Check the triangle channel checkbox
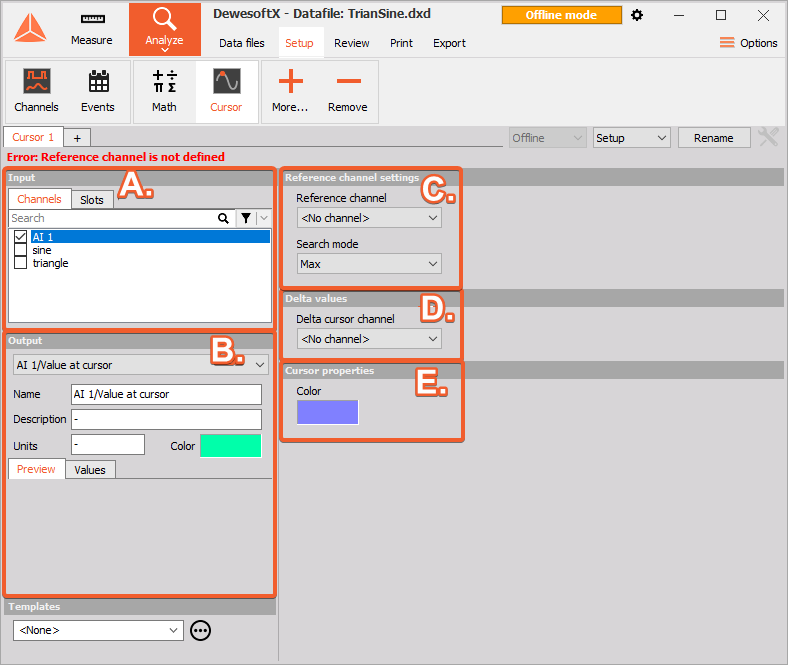Image resolution: width=788 pixels, height=665 pixels. (20, 263)
